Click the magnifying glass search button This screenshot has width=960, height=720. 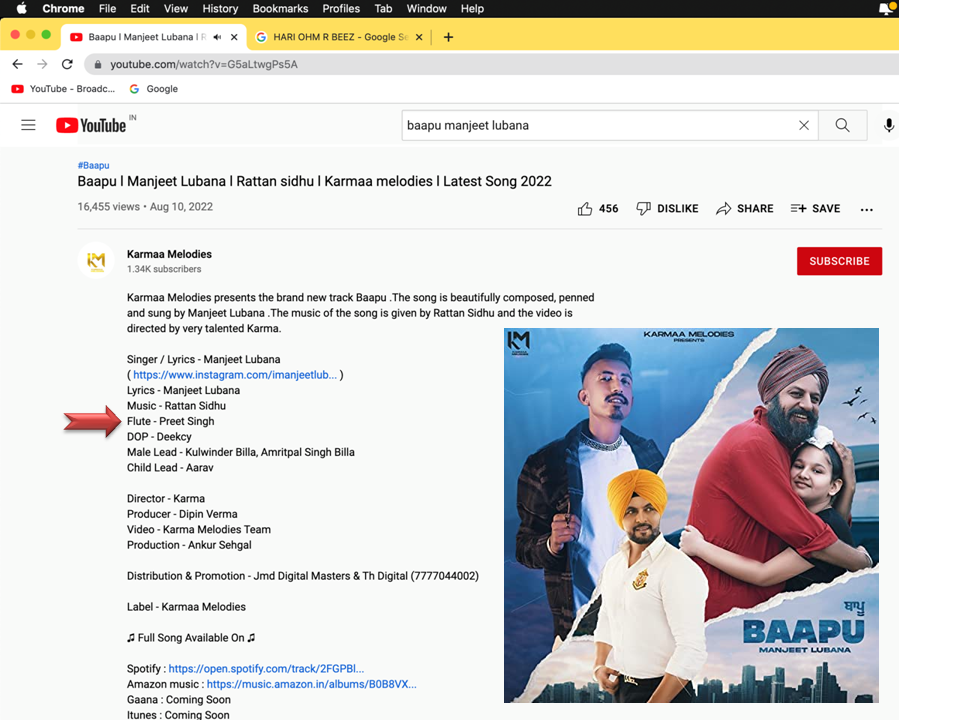(842, 125)
